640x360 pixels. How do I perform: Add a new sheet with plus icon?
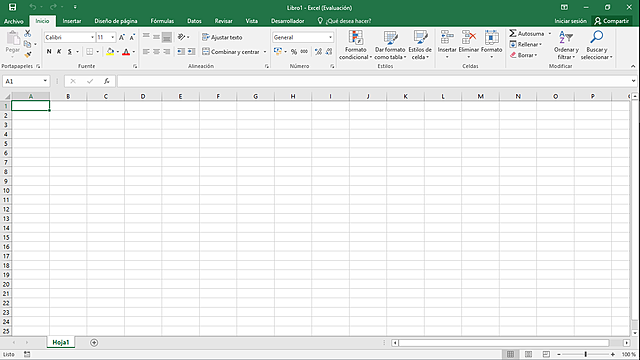(x=94, y=342)
